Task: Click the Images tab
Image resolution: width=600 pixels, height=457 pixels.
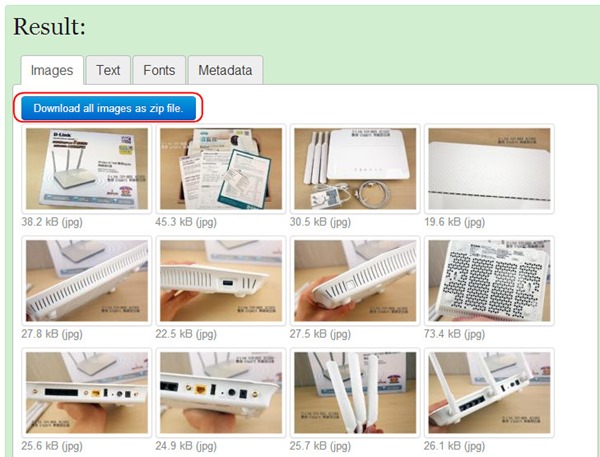Action: tap(52, 70)
